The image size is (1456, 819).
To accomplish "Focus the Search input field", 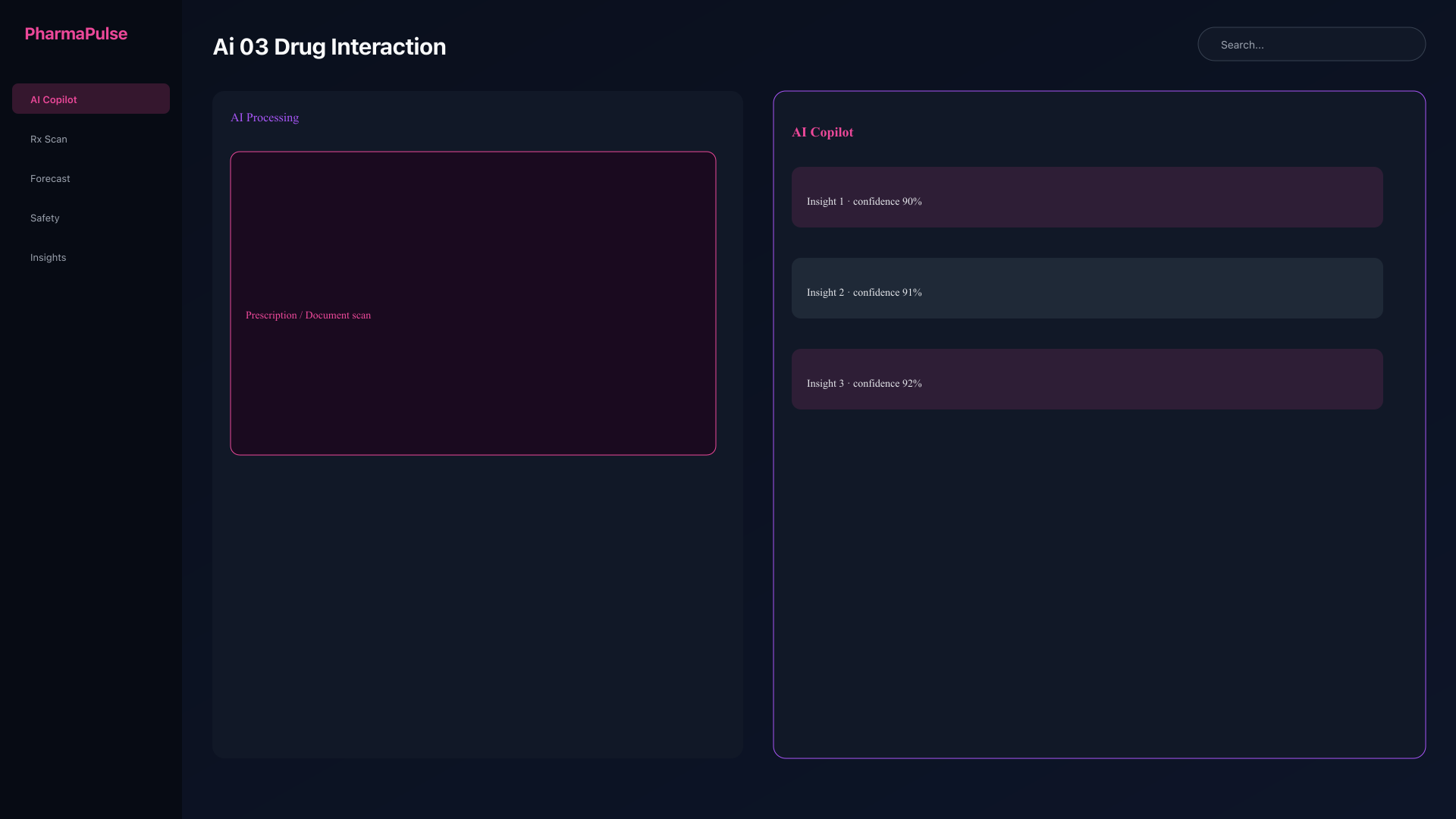I will (x=1311, y=44).
